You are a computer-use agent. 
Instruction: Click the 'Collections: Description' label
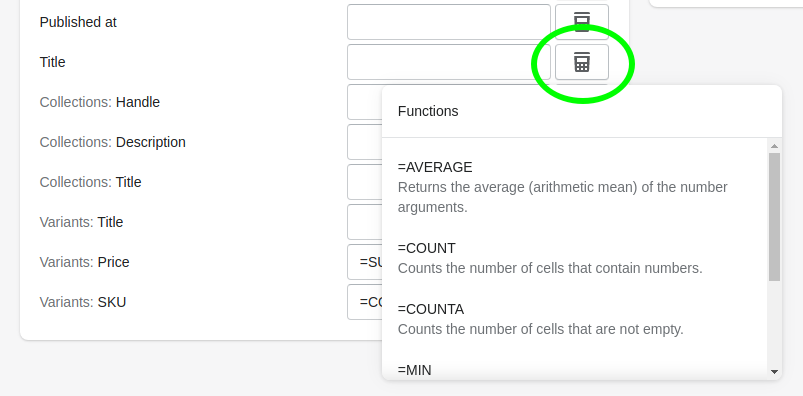(113, 142)
